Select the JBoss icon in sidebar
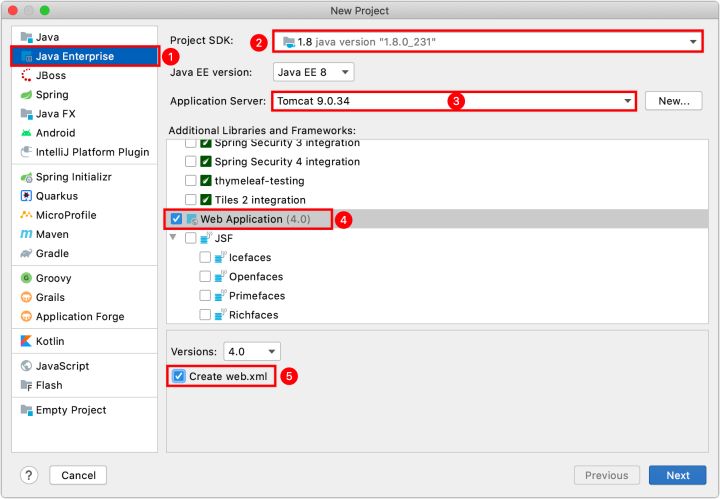 point(27,75)
